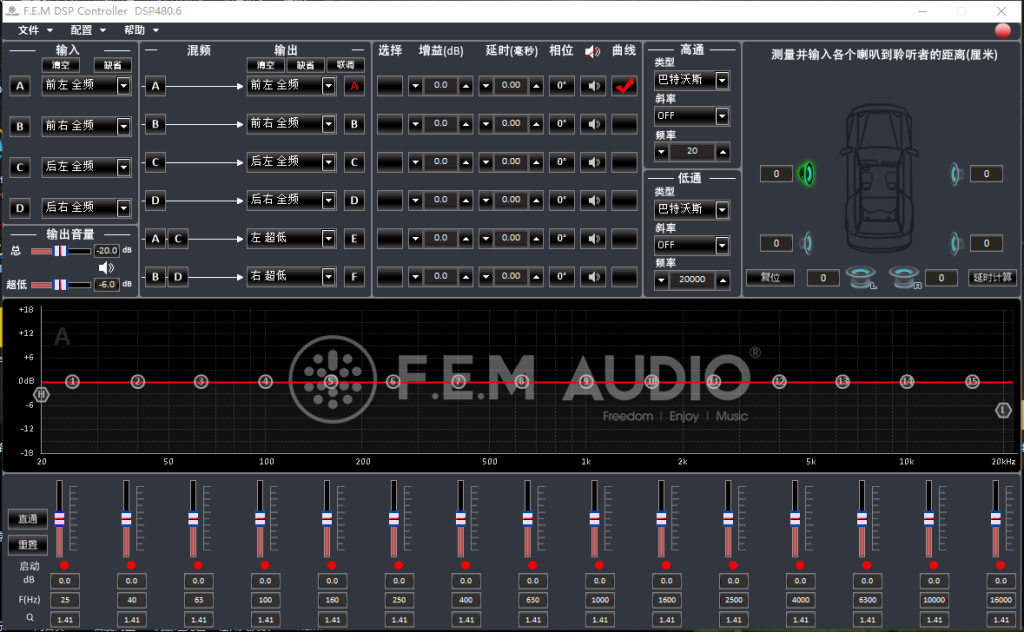The height and width of the screenshot is (632, 1024).
Task: Mute the 右超低 output F speaker icon
Action: pyautogui.click(x=593, y=277)
